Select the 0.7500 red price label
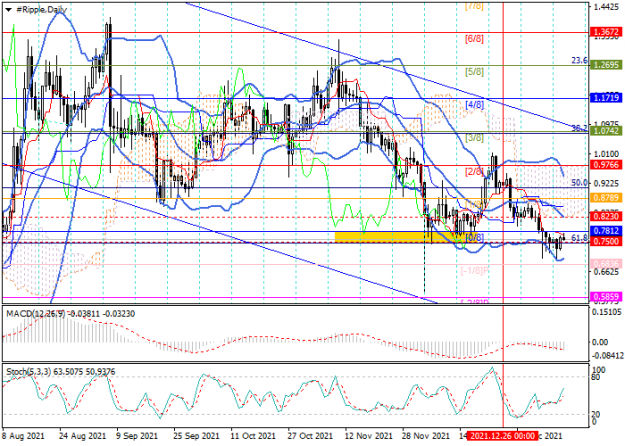 (605, 241)
